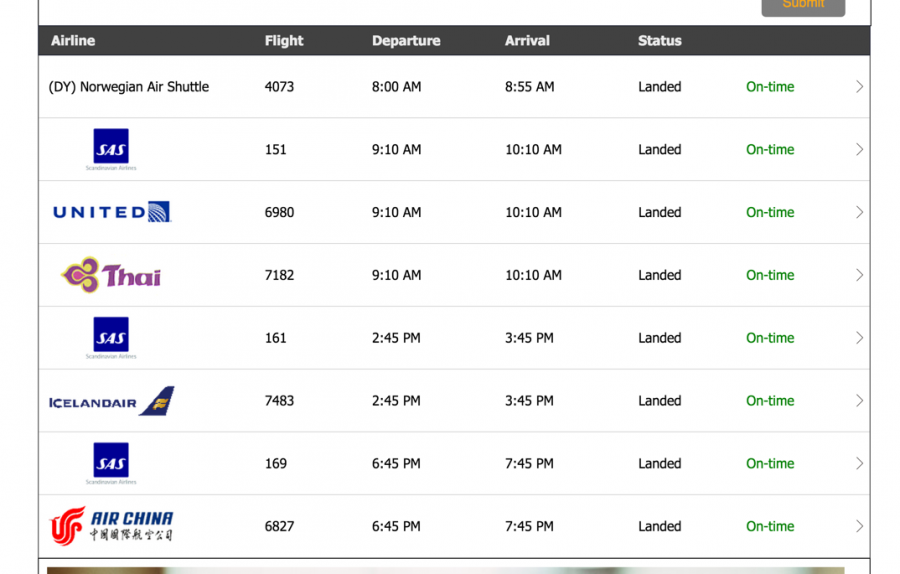Click On-time status for flight 151
The height and width of the screenshot is (574, 900).
770,150
